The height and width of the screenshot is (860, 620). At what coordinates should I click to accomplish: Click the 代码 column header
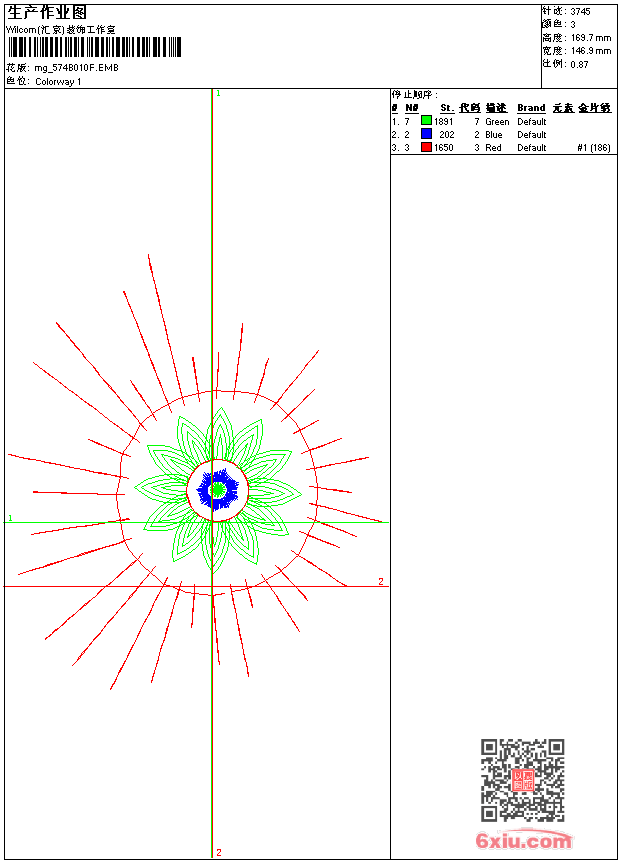469,108
